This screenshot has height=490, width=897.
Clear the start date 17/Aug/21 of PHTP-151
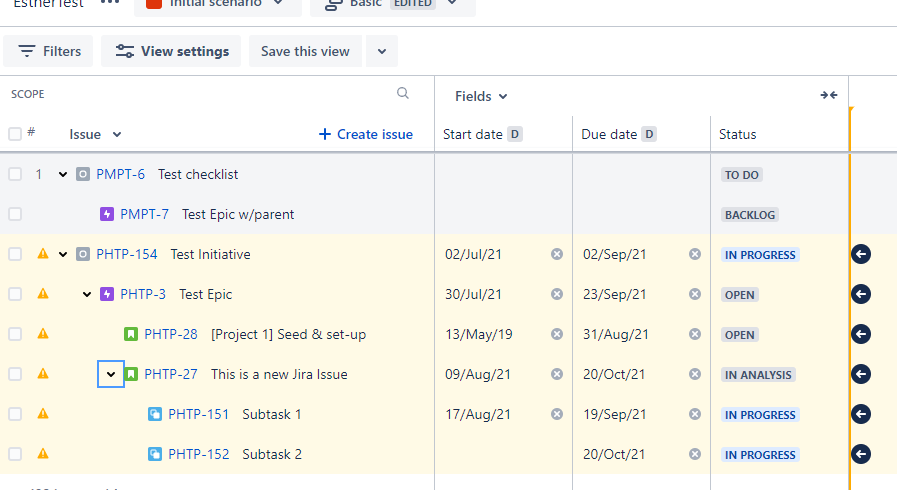(x=557, y=415)
